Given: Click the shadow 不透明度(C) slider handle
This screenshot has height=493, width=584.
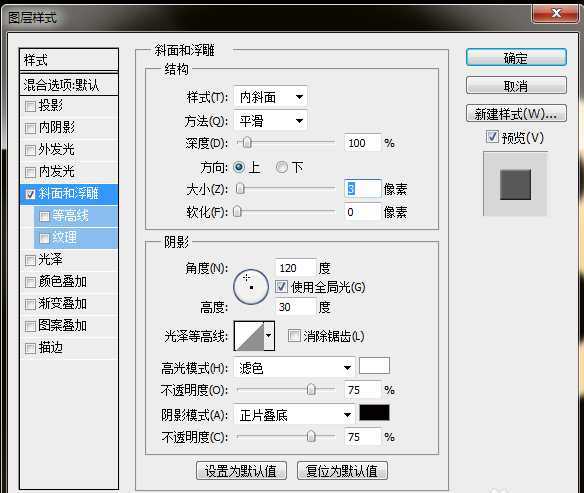Looking at the screenshot, I should coord(311,436).
